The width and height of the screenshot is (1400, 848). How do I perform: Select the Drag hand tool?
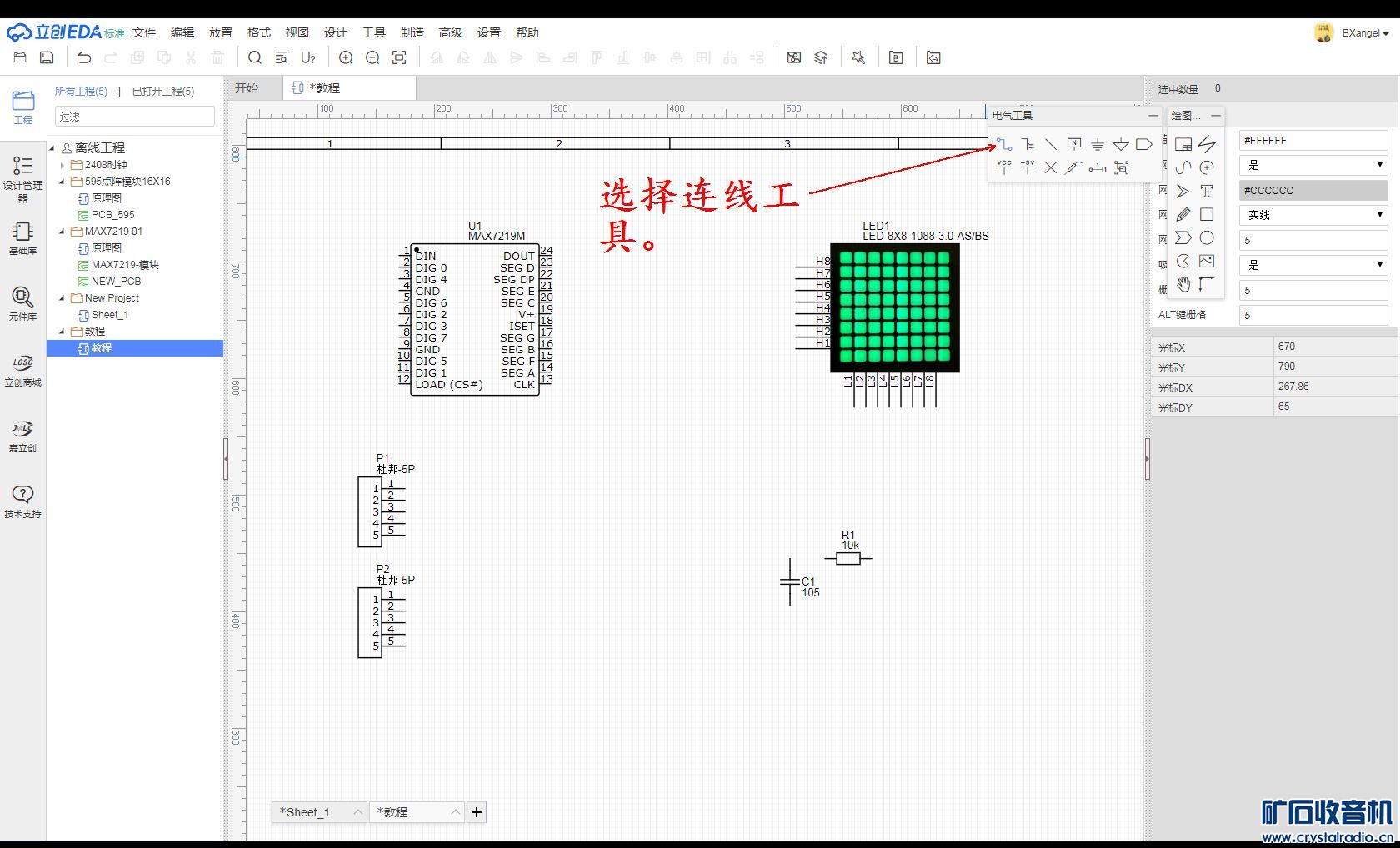click(x=1183, y=284)
